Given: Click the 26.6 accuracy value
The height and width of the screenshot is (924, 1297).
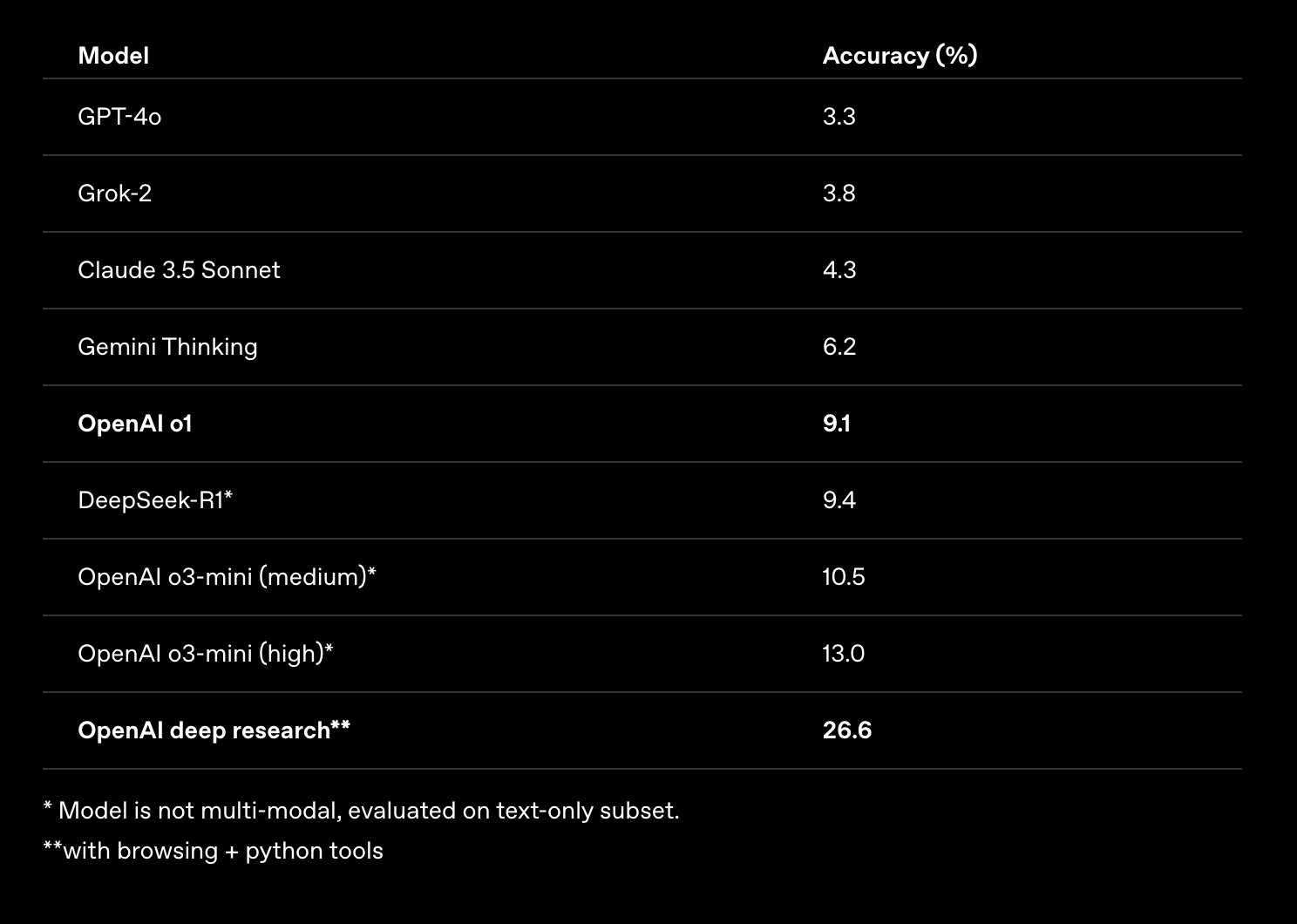Looking at the screenshot, I should click(x=847, y=730).
